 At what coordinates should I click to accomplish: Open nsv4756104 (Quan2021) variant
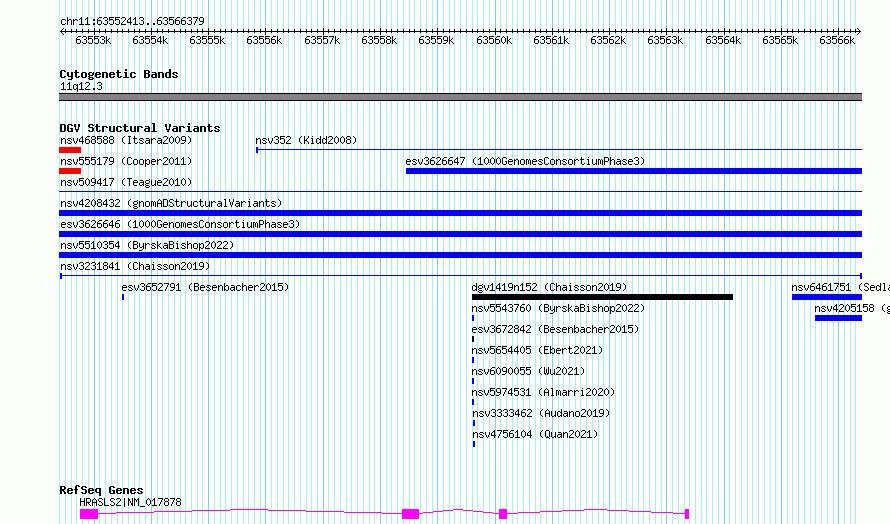pyautogui.click(x=535, y=434)
